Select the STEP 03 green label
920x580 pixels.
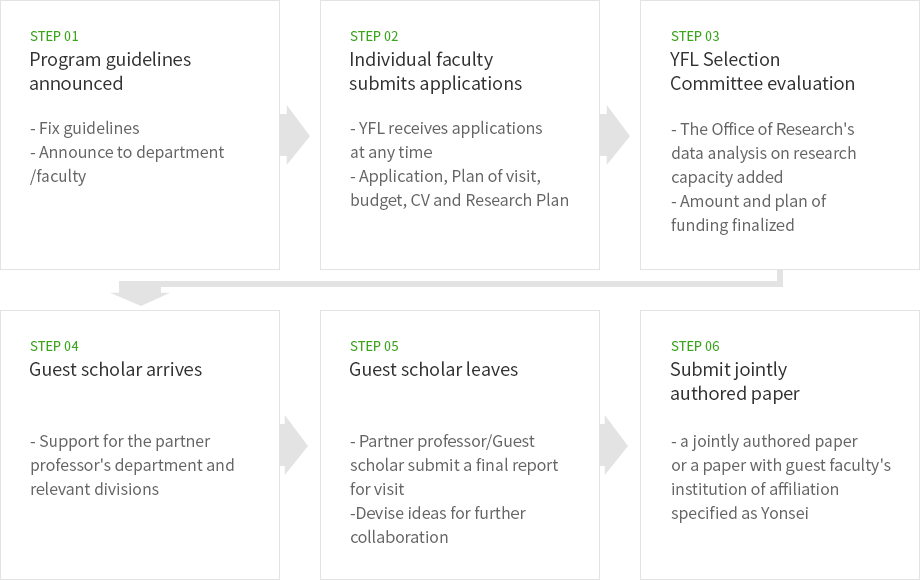695,36
